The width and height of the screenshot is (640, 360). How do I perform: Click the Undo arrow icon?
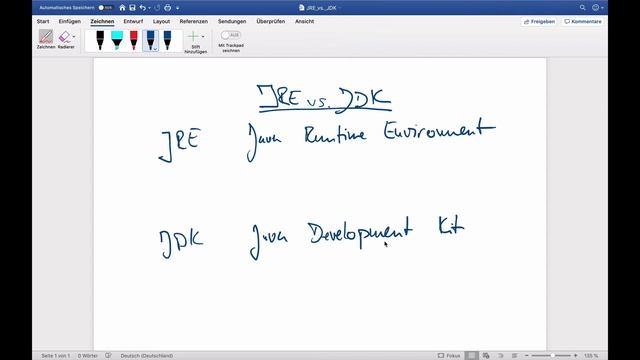(x=142, y=7)
